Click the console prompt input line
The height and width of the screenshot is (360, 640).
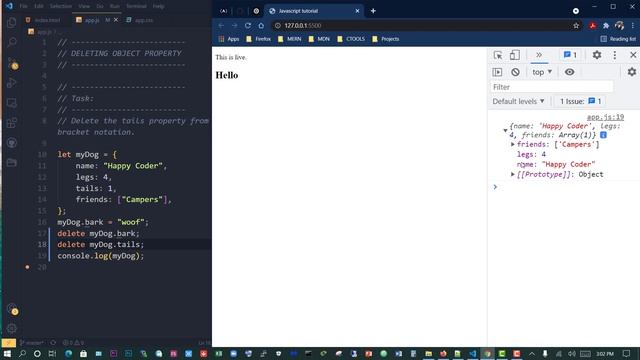[x=563, y=187]
